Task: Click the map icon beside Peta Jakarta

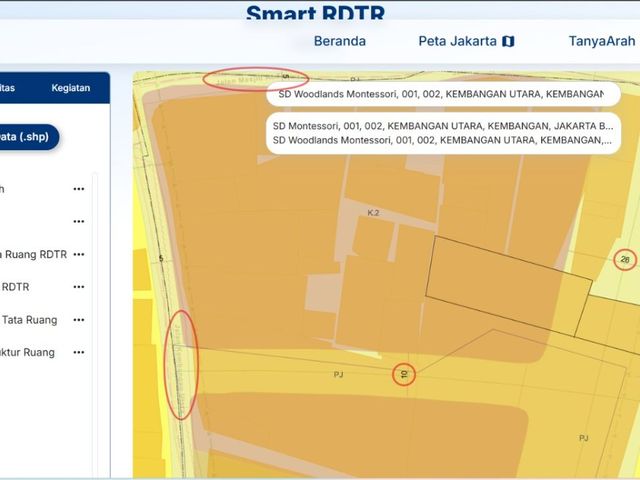Action: point(508,41)
